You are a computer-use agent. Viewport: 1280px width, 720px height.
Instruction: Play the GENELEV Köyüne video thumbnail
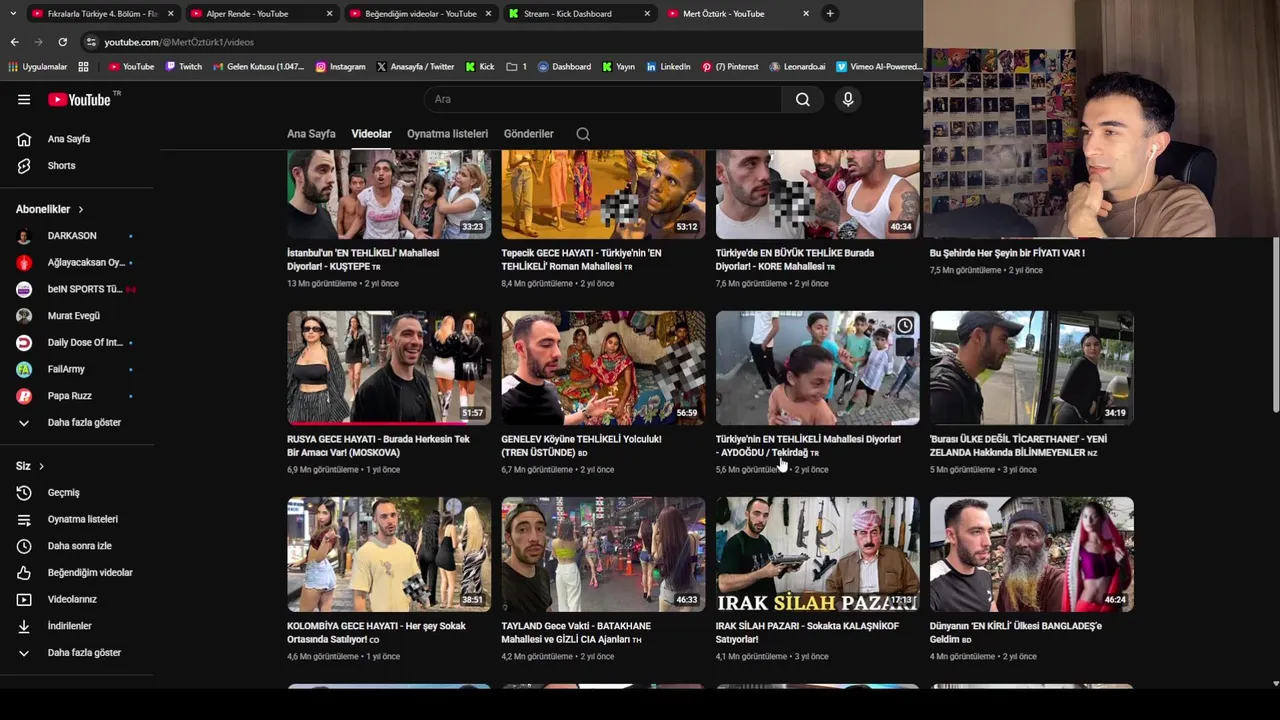[x=603, y=368]
